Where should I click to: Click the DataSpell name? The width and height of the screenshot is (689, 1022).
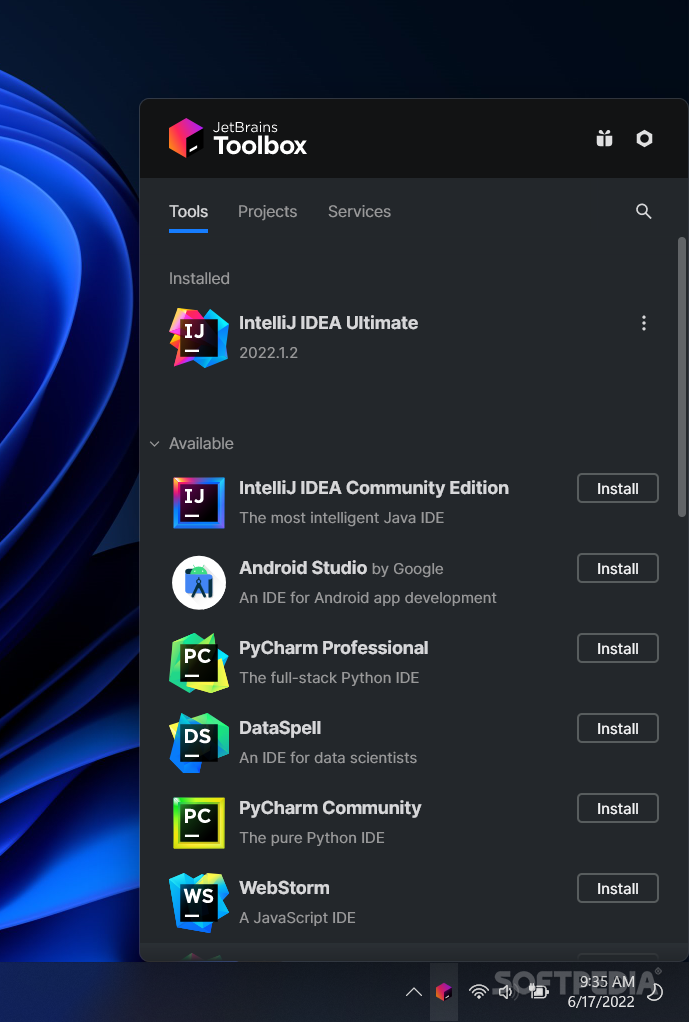[280, 728]
